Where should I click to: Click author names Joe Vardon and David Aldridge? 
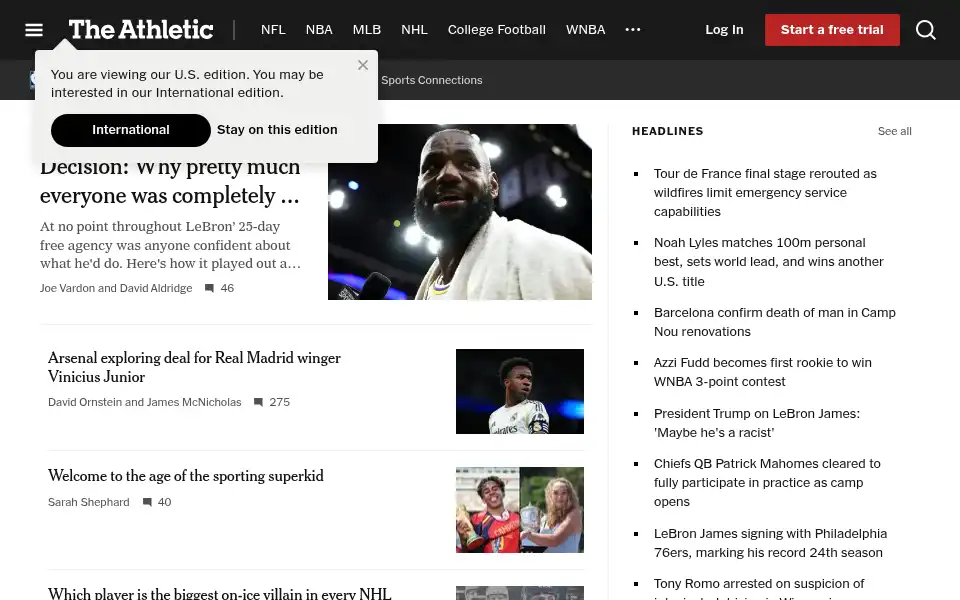[116, 288]
